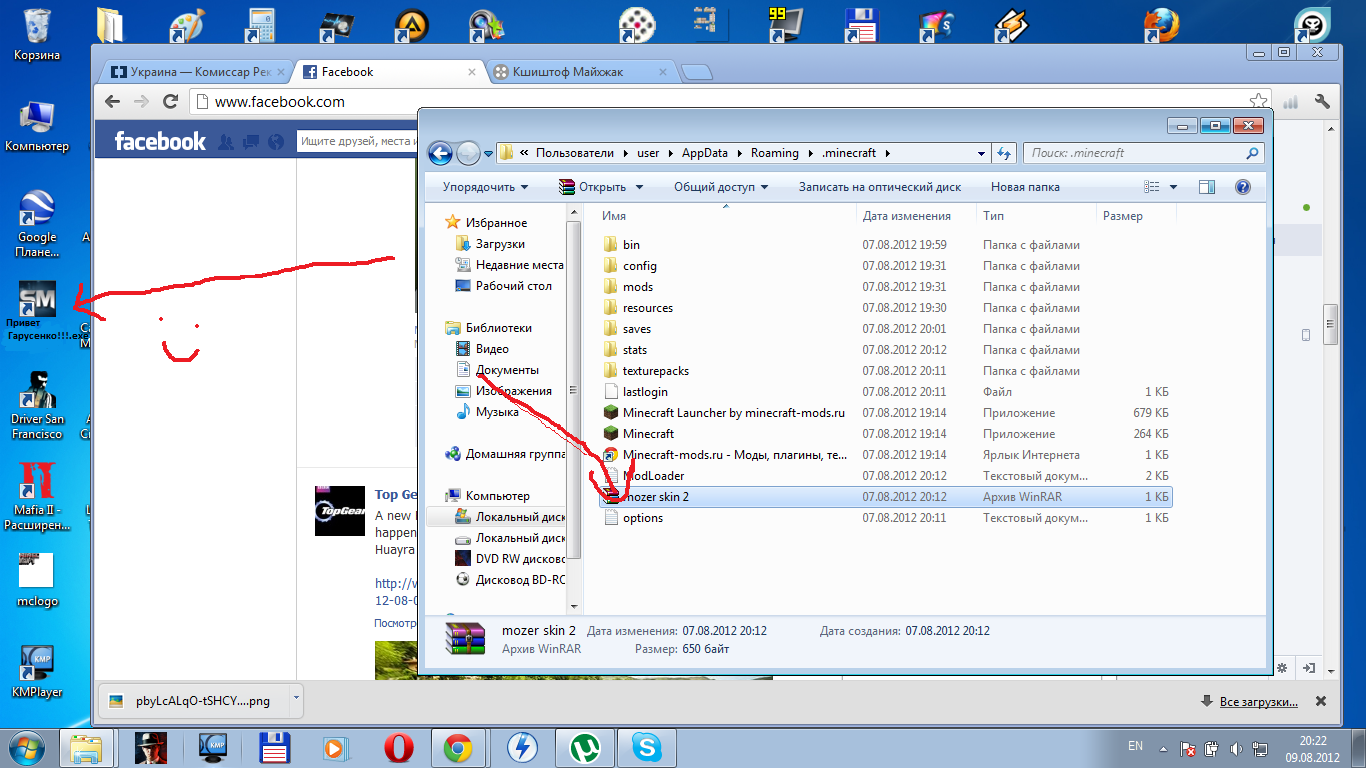Launch the Google Earth desktop shortcut
Viewport: 1366px width, 768px height.
click(37, 224)
